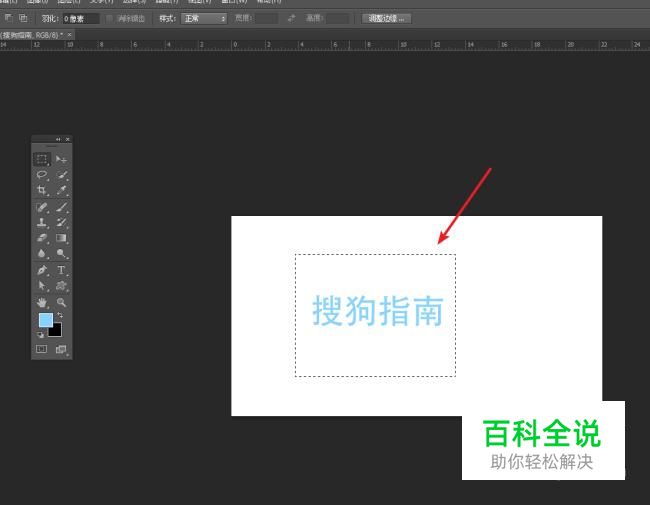Select the Move tool

pos(61,159)
